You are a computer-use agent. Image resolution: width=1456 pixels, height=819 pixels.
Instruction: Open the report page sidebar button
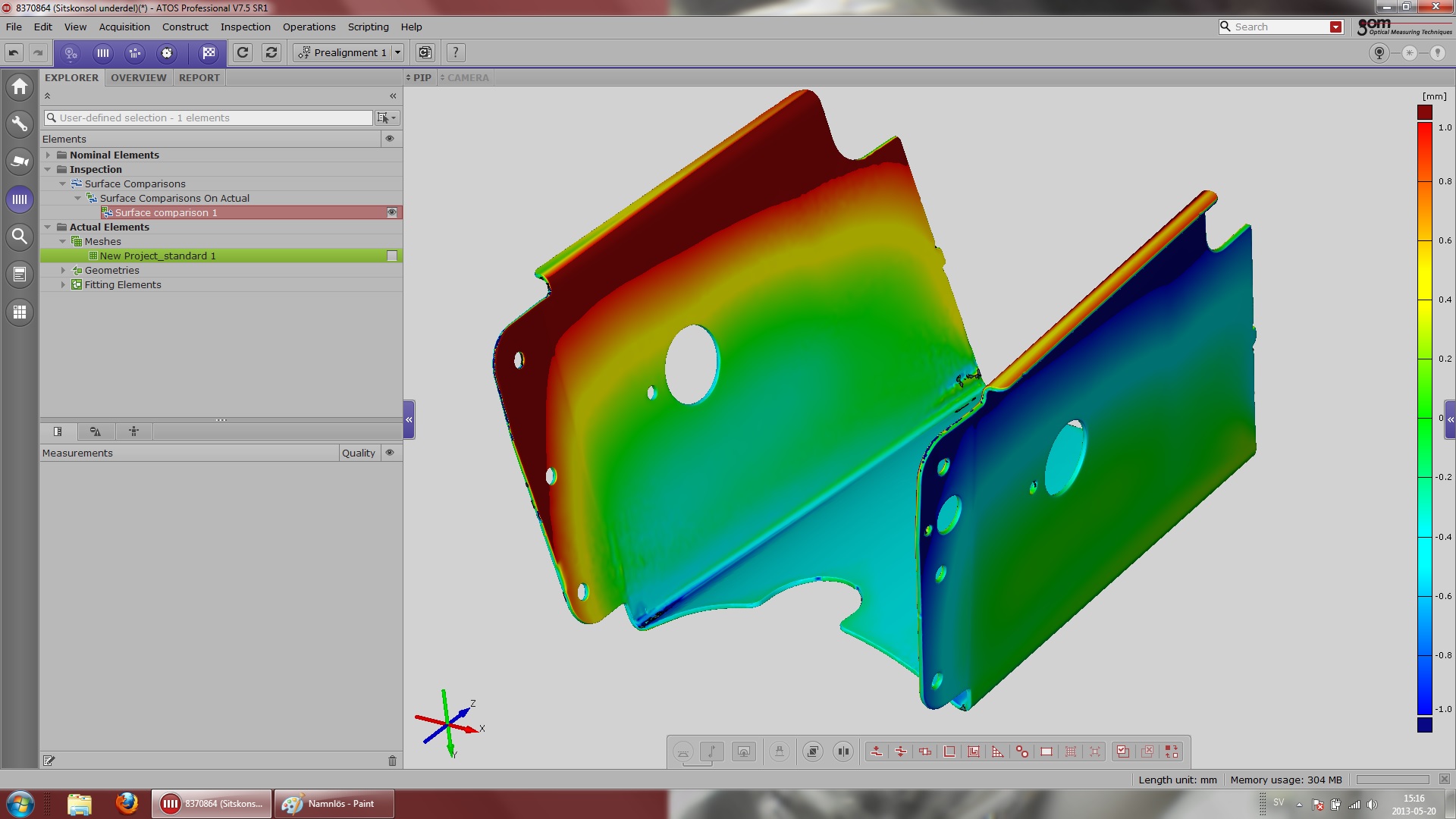point(20,274)
